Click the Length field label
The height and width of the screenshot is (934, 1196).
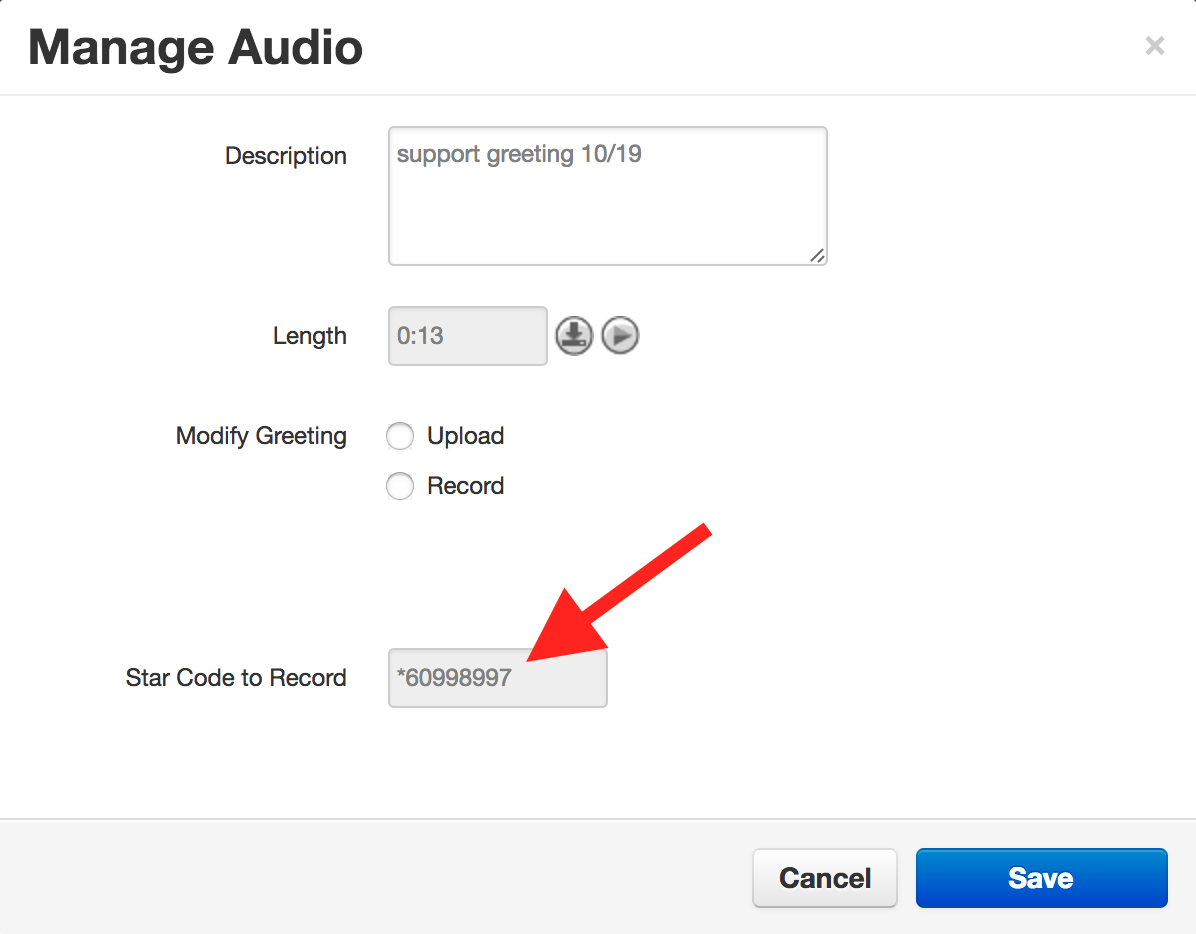coord(309,336)
